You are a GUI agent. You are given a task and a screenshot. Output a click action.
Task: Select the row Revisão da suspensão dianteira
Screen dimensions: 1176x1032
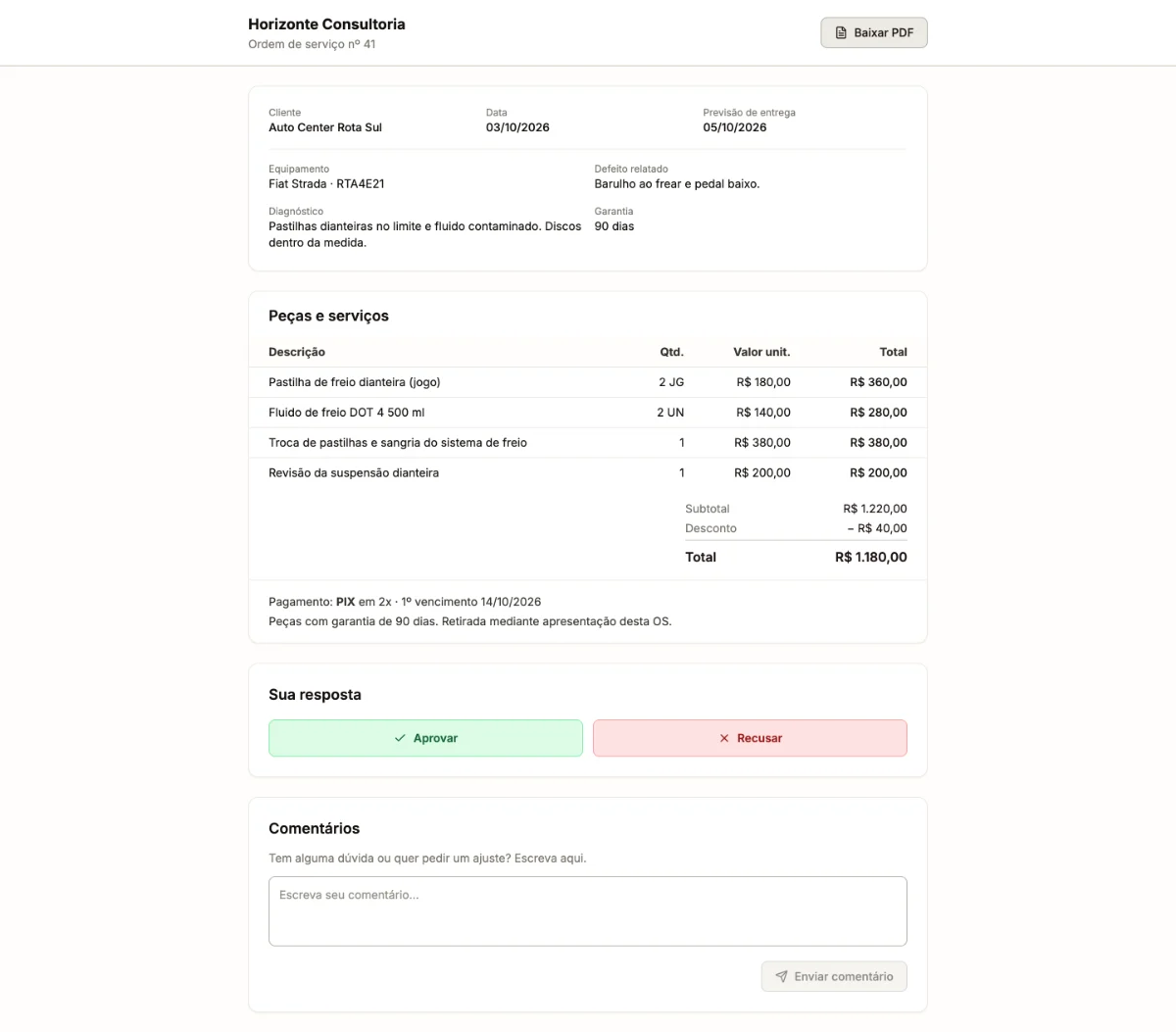588,472
